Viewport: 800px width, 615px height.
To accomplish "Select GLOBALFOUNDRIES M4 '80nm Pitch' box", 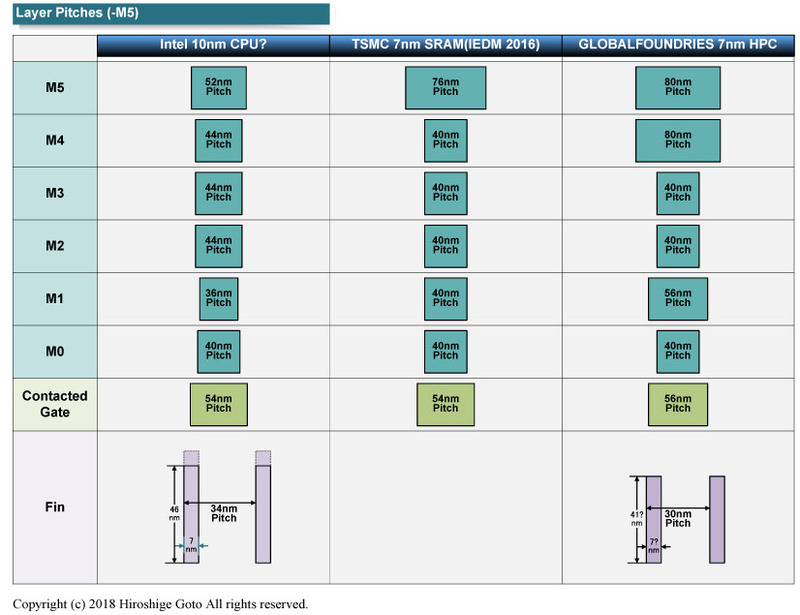I will (x=678, y=140).
